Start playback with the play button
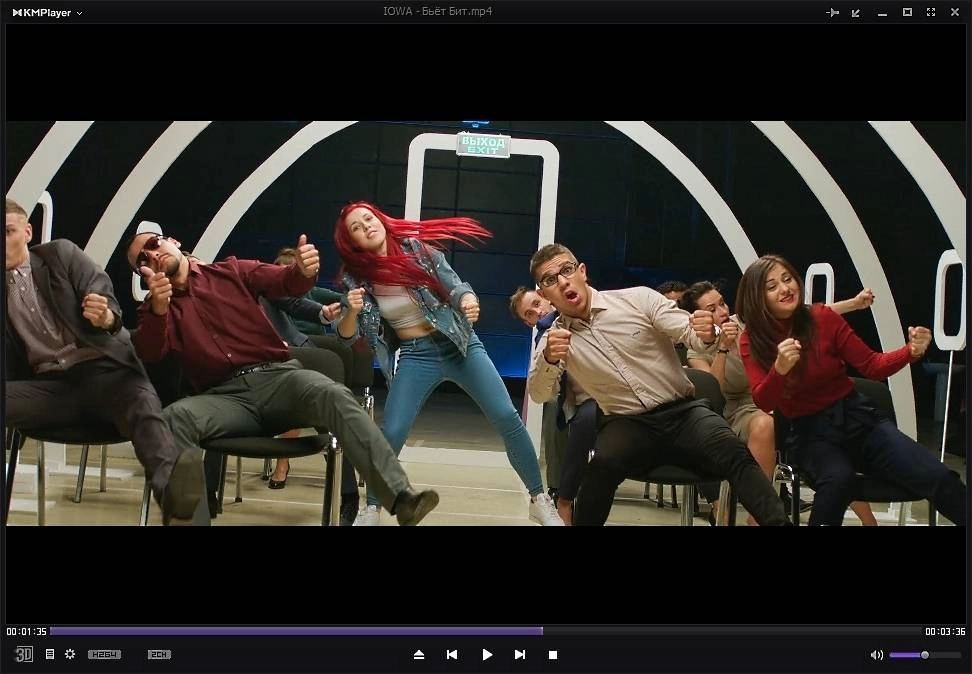 click(487, 655)
